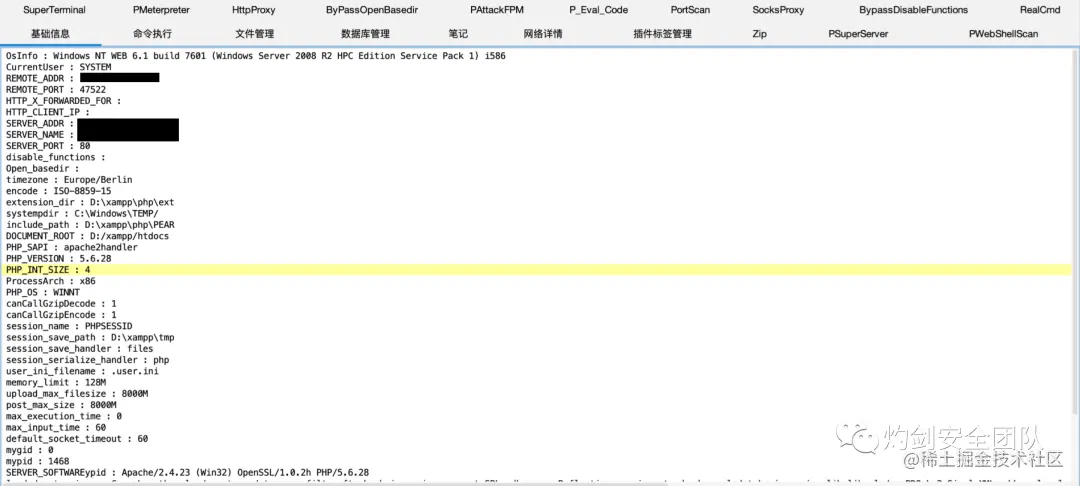Viewport: 1080px width, 486px height.
Task: Click the mygid : 0 line
Action: (x=30, y=450)
